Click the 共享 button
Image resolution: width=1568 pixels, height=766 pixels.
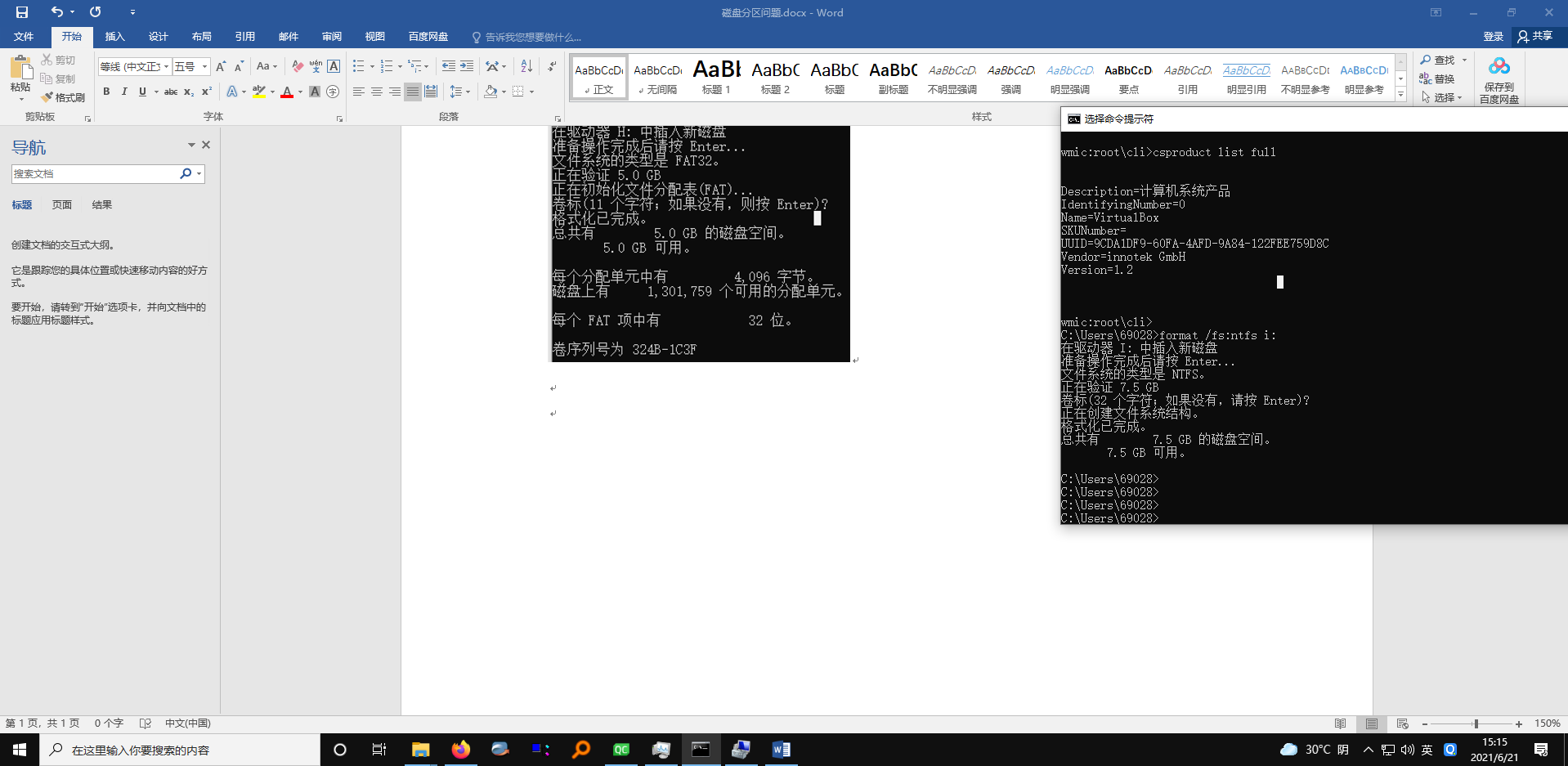(1539, 37)
